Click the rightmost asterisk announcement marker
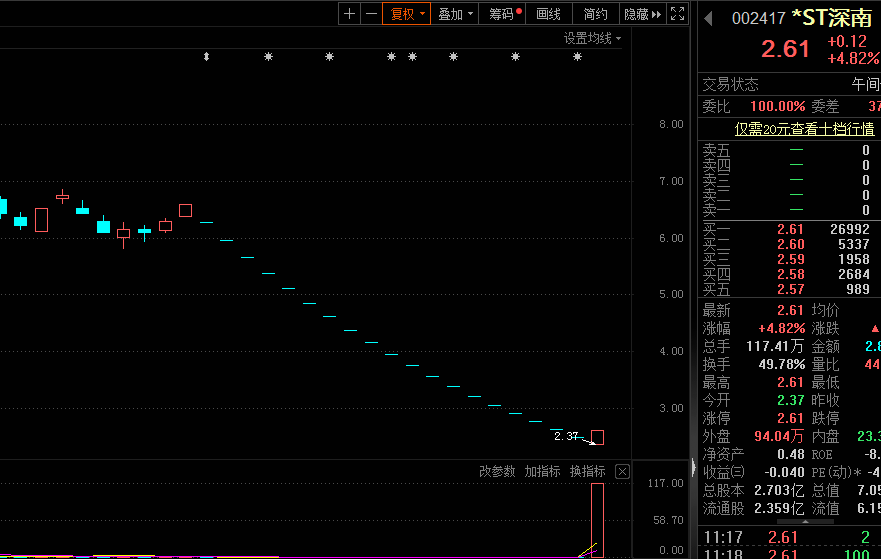The height and width of the screenshot is (559, 881). coord(577,57)
